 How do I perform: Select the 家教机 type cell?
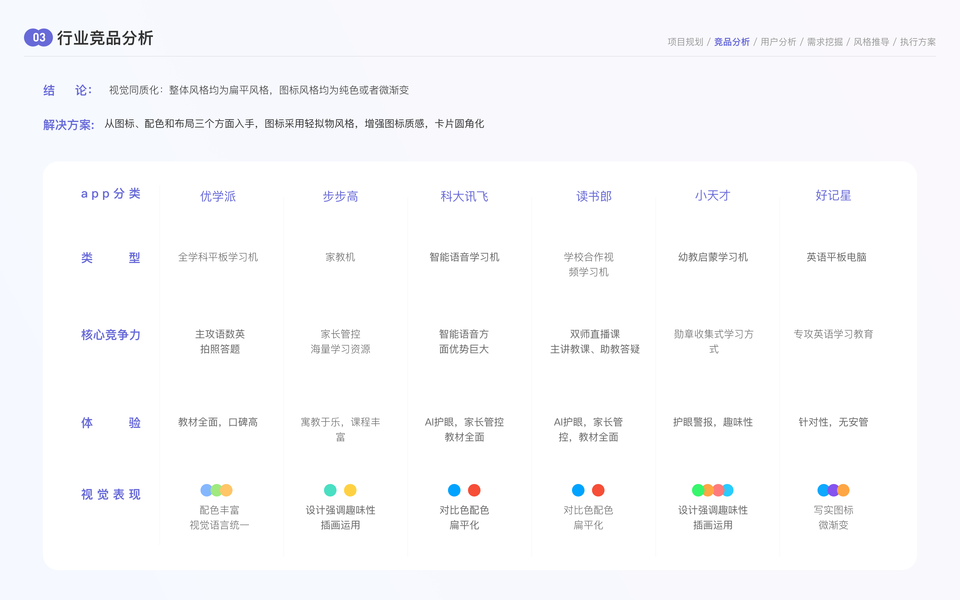(340, 257)
